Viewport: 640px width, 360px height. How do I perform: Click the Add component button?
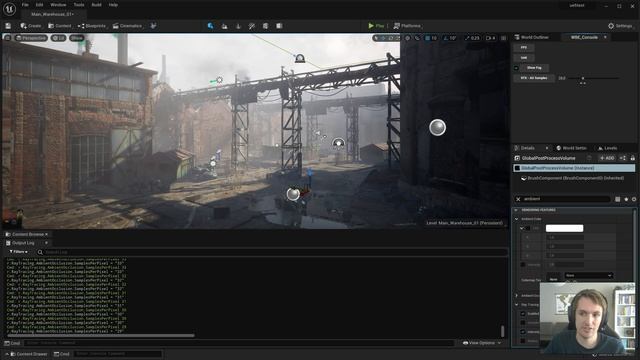tap(607, 158)
